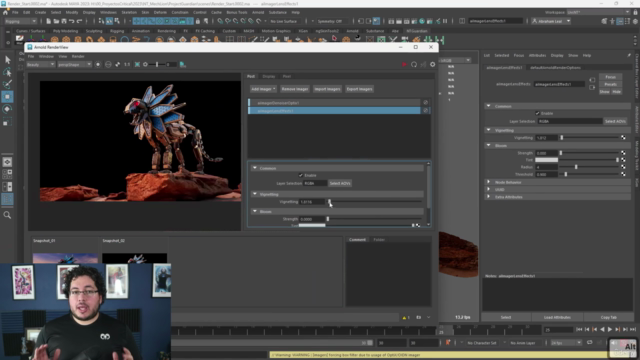
Task: Click the go-to-start playback button
Action: [x=579, y=329]
